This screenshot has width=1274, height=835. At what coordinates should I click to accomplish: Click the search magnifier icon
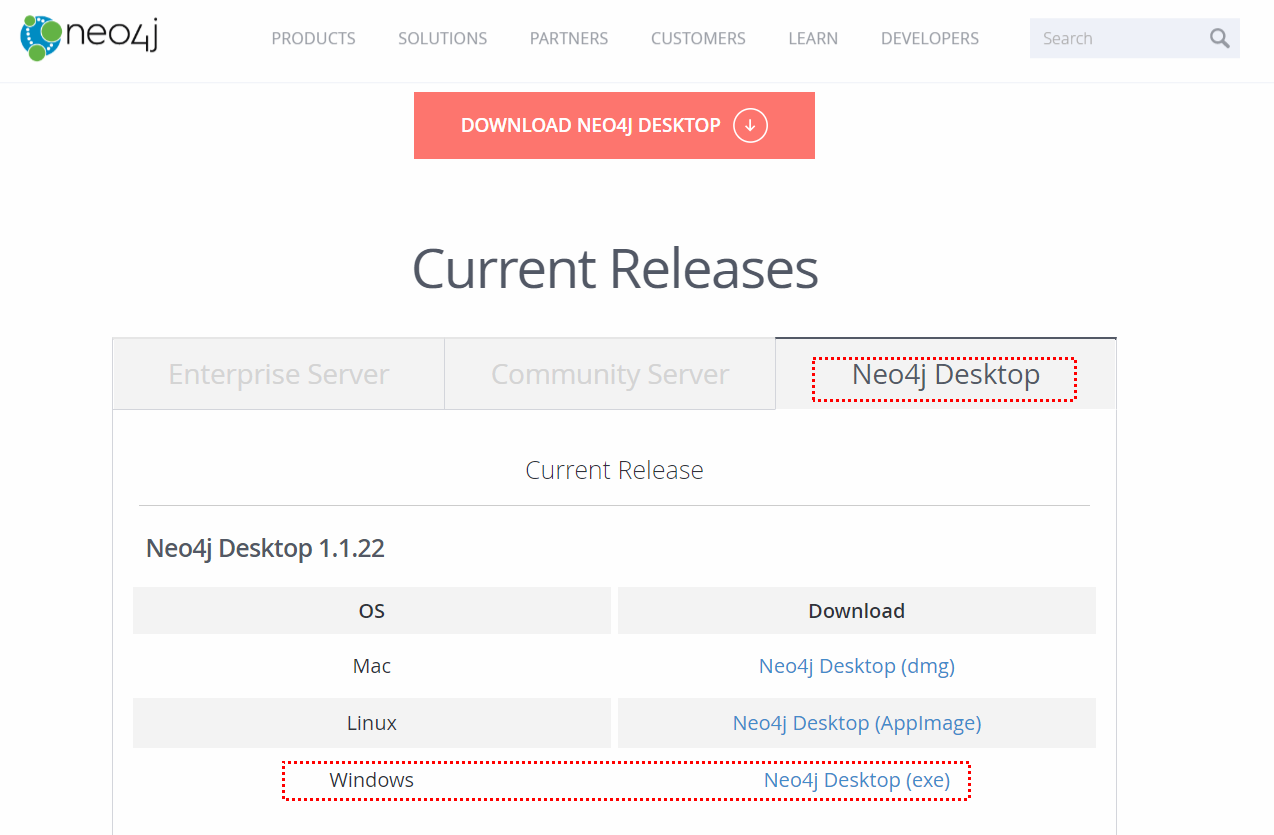(1218, 38)
